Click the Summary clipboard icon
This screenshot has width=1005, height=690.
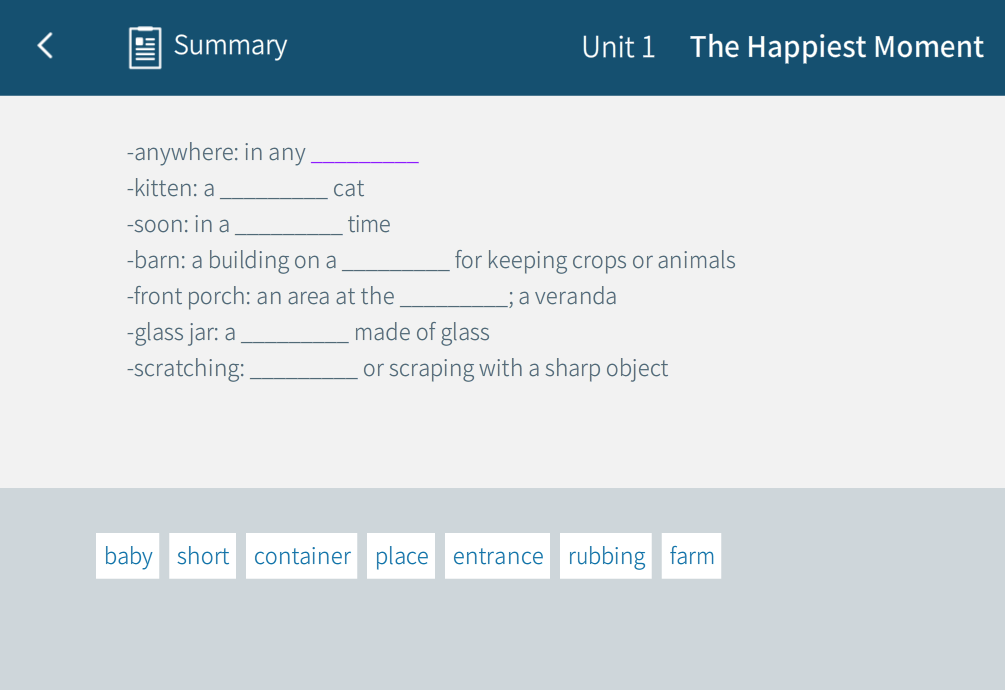[145, 47]
